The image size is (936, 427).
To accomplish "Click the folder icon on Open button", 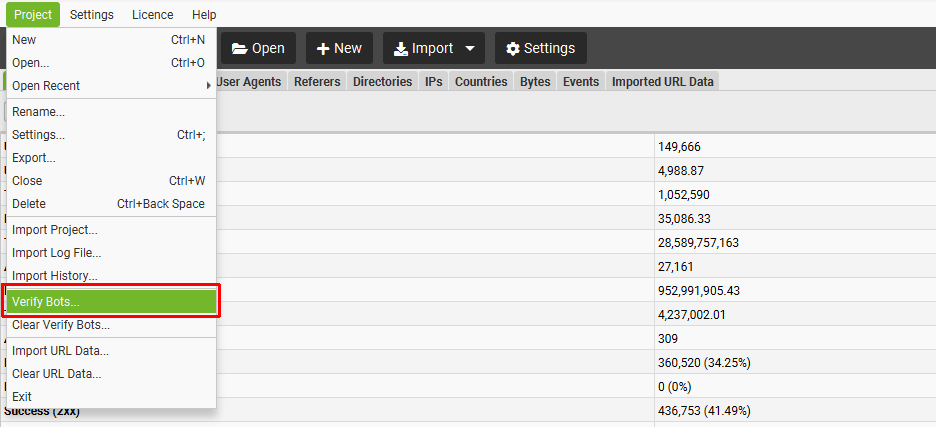I will click(x=240, y=49).
